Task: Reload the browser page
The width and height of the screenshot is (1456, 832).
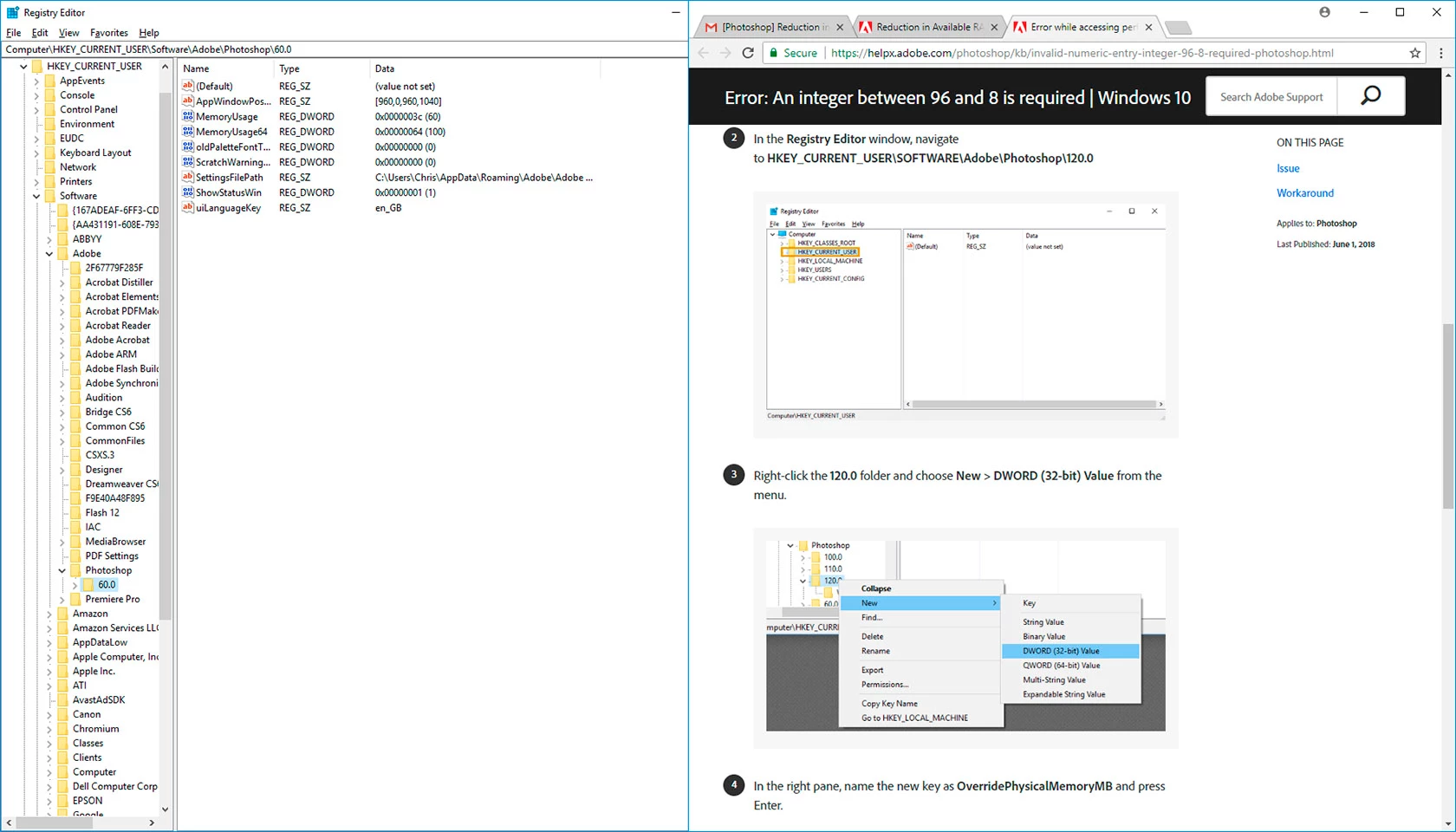Action: point(748,53)
